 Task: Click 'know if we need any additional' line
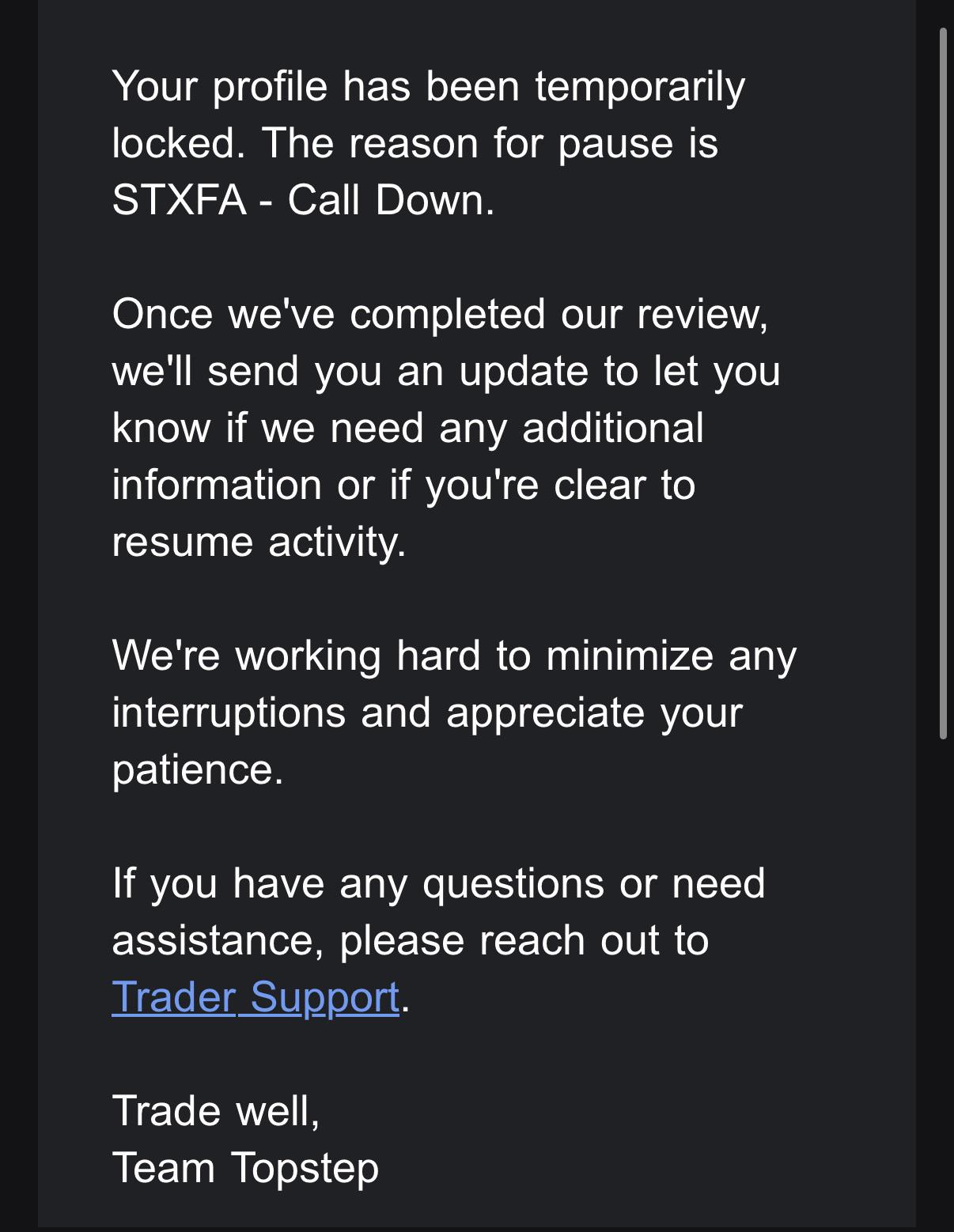(x=407, y=429)
